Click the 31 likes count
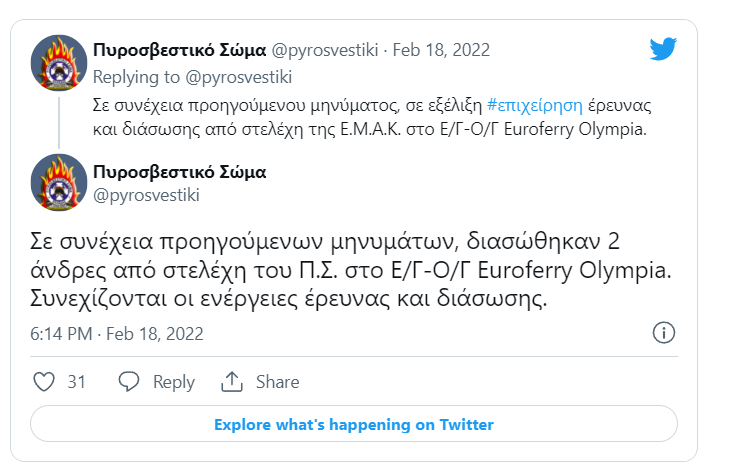The height and width of the screenshot is (475, 737). 76,382
